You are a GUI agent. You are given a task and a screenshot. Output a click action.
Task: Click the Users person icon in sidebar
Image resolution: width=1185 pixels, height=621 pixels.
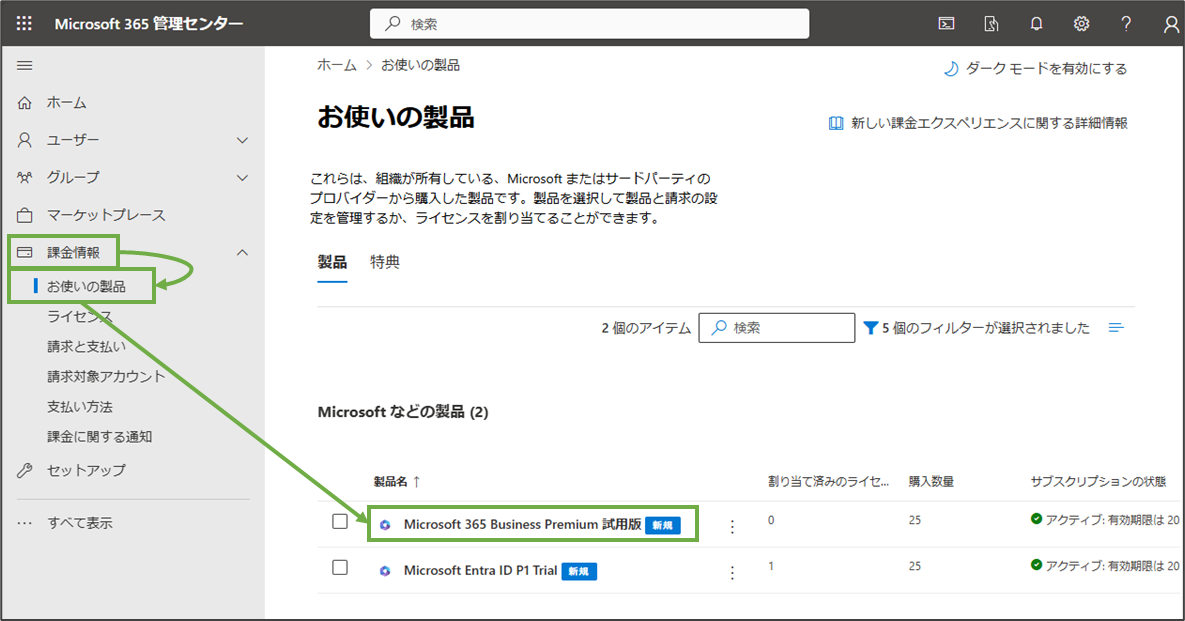click(x=25, y=140)
